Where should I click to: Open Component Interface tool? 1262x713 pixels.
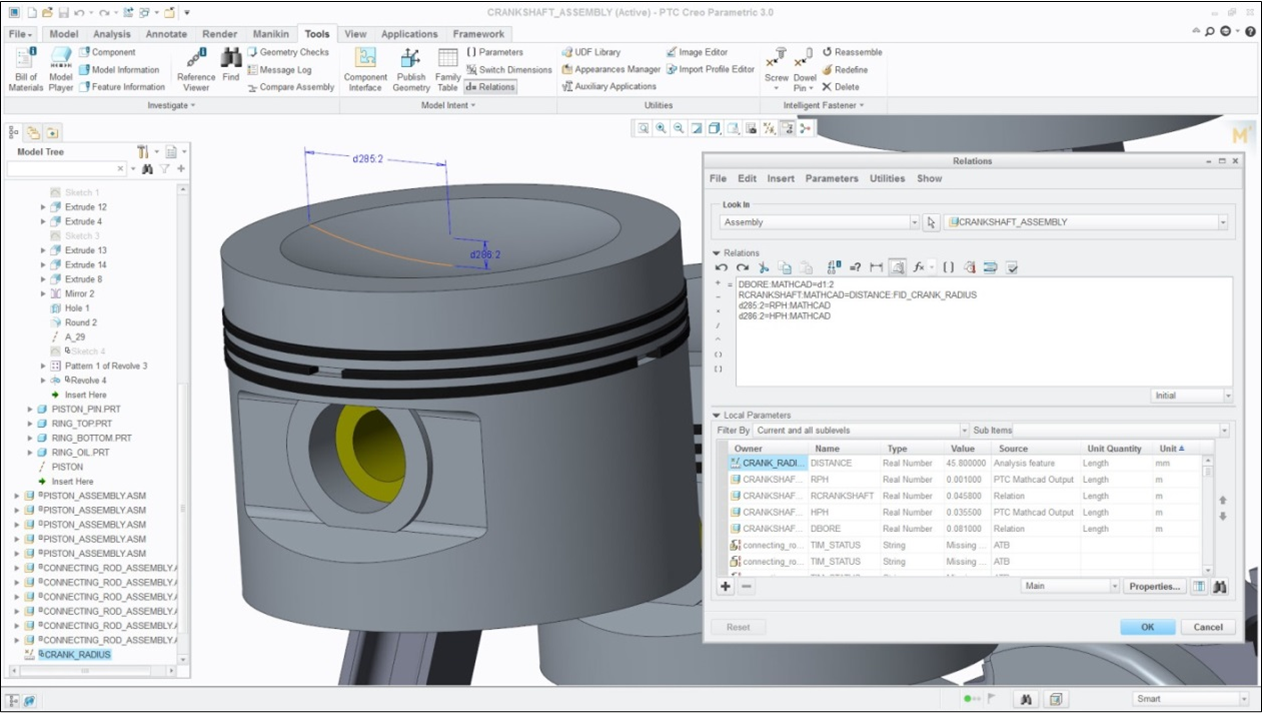pyautogui.click(x=365, y=69)
